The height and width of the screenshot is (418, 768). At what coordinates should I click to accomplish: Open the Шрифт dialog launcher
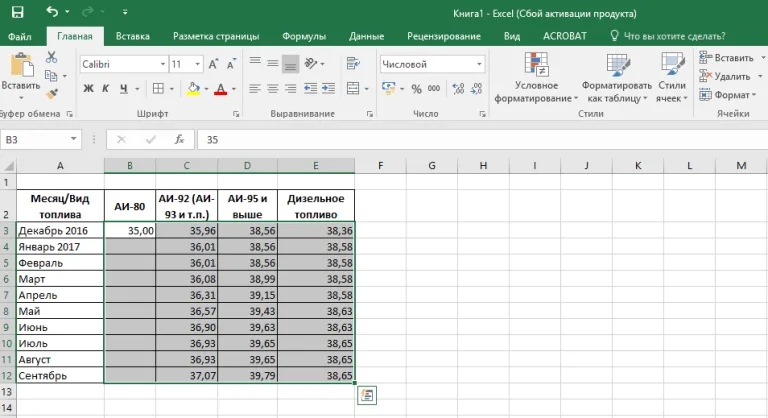[236, 114]
